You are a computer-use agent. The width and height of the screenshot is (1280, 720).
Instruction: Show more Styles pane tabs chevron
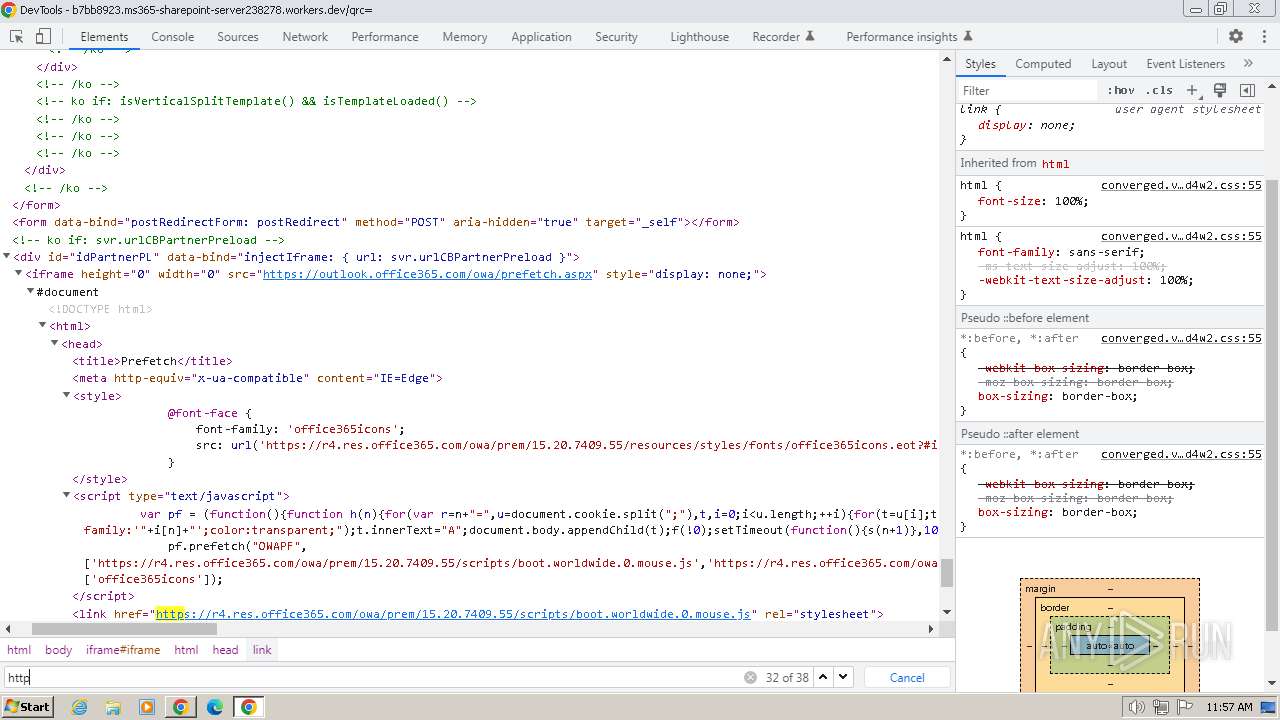pyautogui.click(x=1248, y=63)
